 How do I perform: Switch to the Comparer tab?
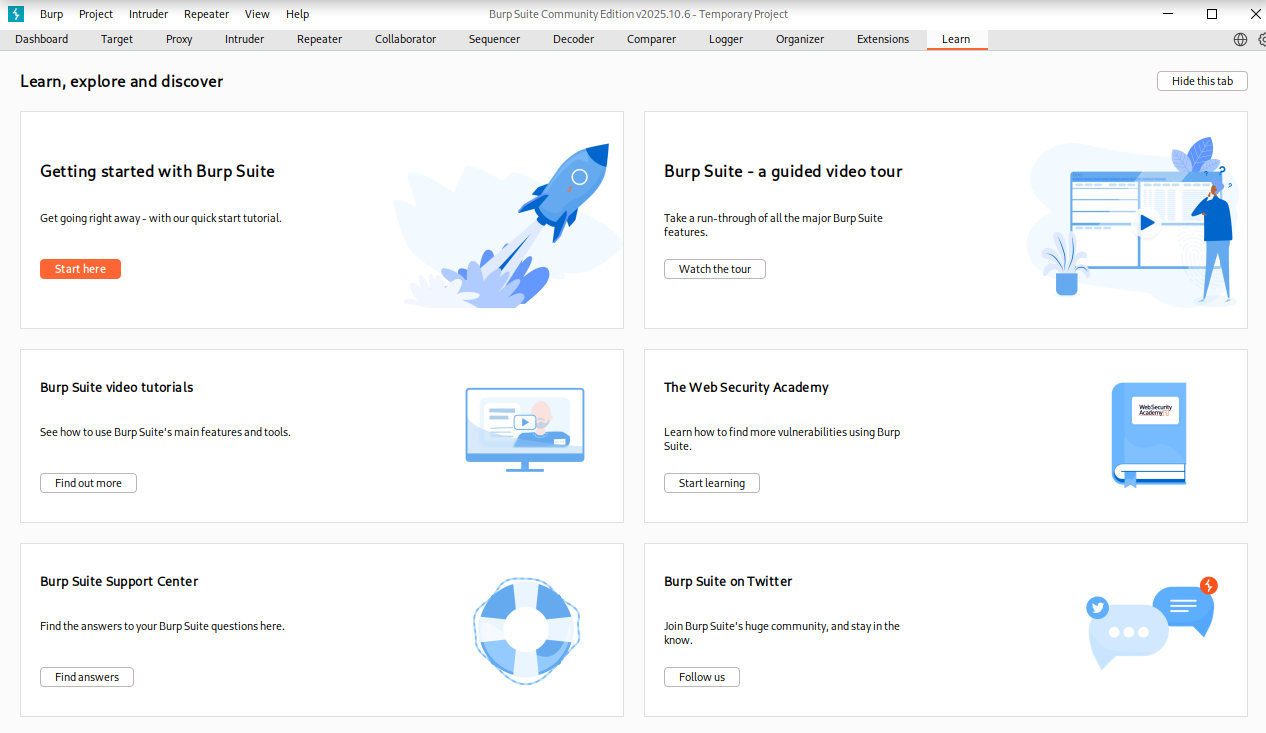(651, 40)
